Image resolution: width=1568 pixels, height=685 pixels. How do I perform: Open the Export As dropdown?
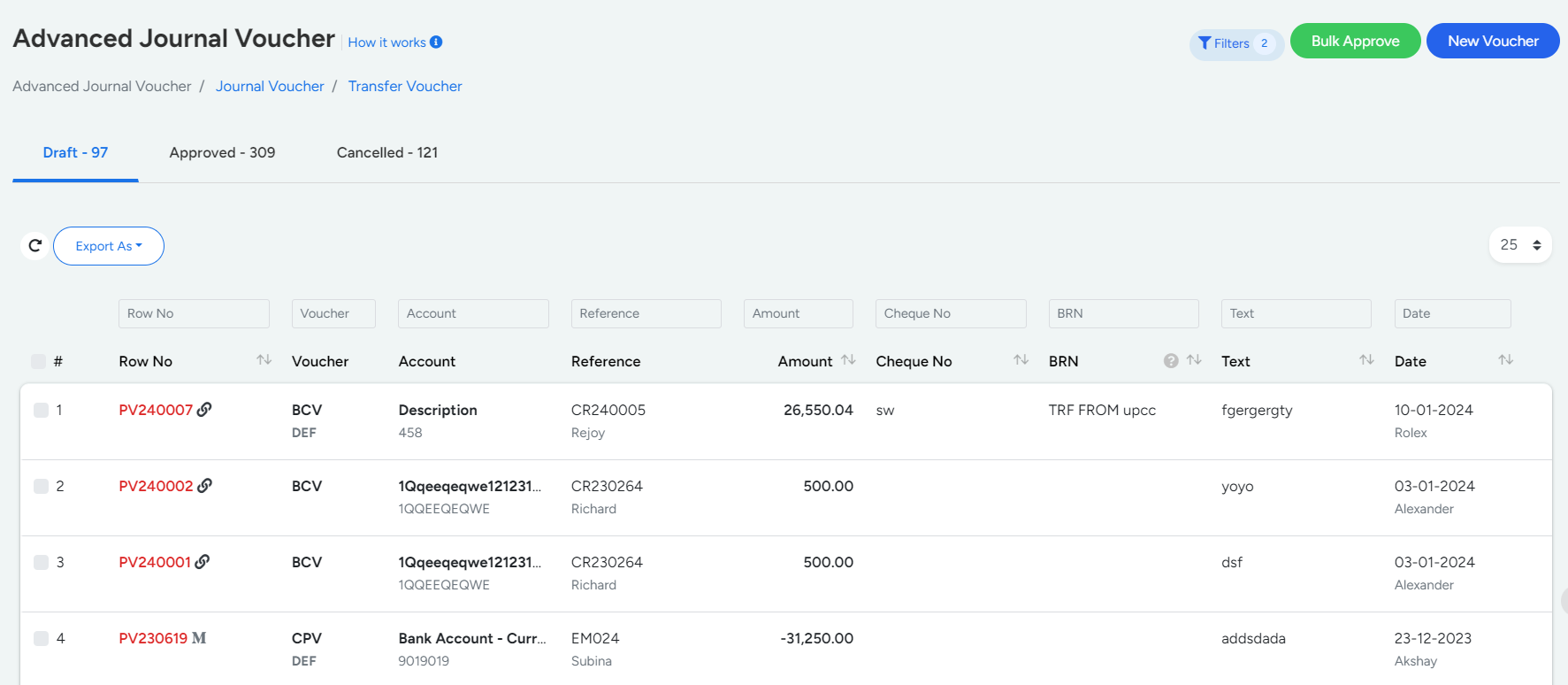point(109,246)
